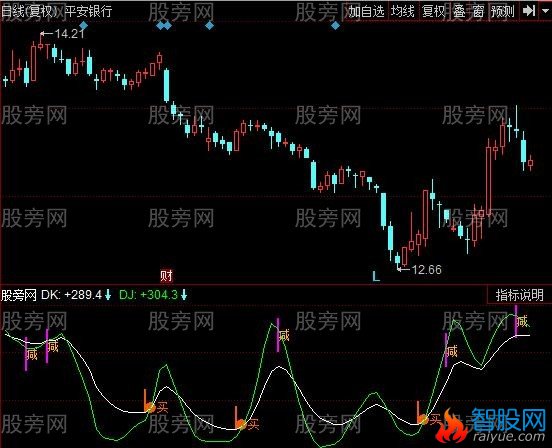
Task: Click the 加自选 button
Action: 366,12
